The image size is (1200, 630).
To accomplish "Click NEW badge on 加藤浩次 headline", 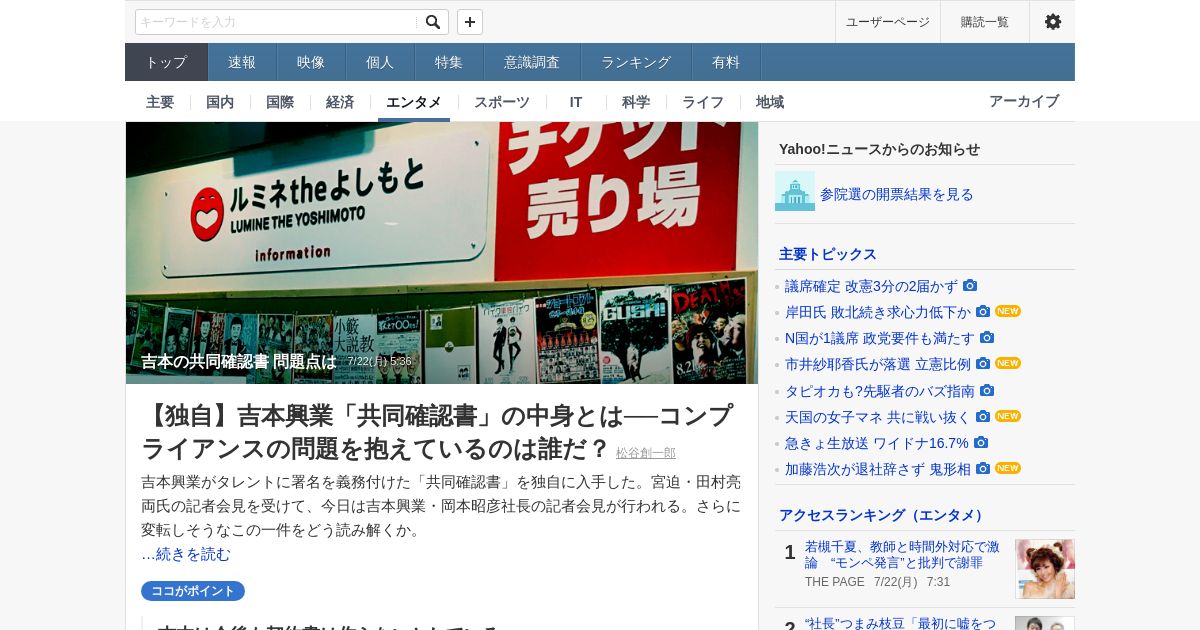I will pos(1008,468).
